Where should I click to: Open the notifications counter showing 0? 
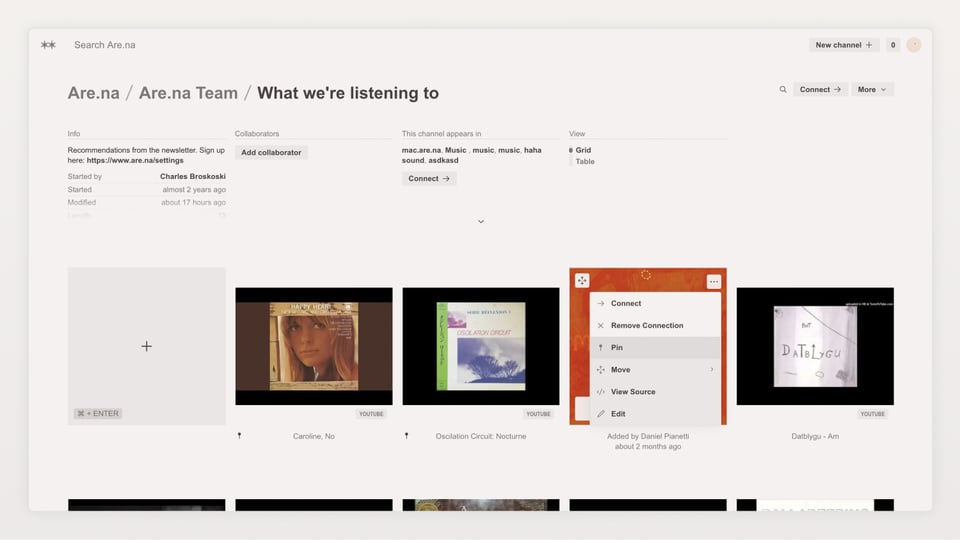pos(892,45)
